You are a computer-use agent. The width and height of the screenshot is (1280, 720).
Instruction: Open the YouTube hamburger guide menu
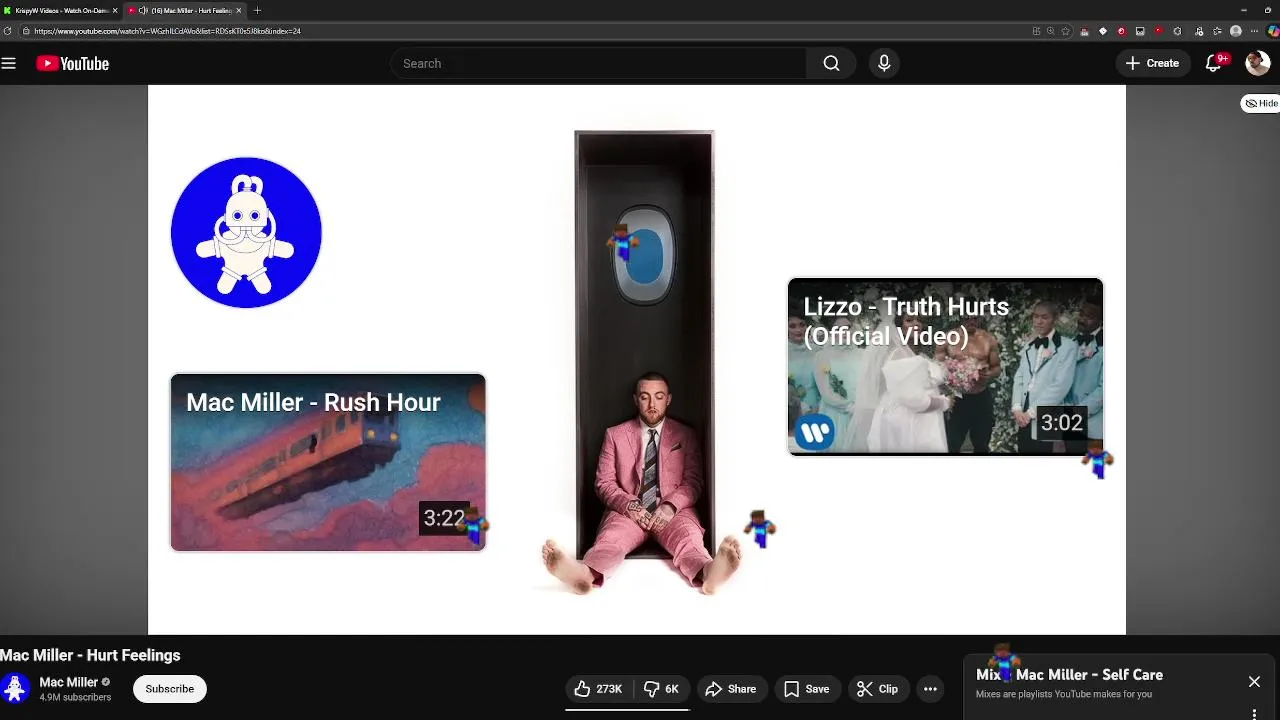(x=9, y=63)
